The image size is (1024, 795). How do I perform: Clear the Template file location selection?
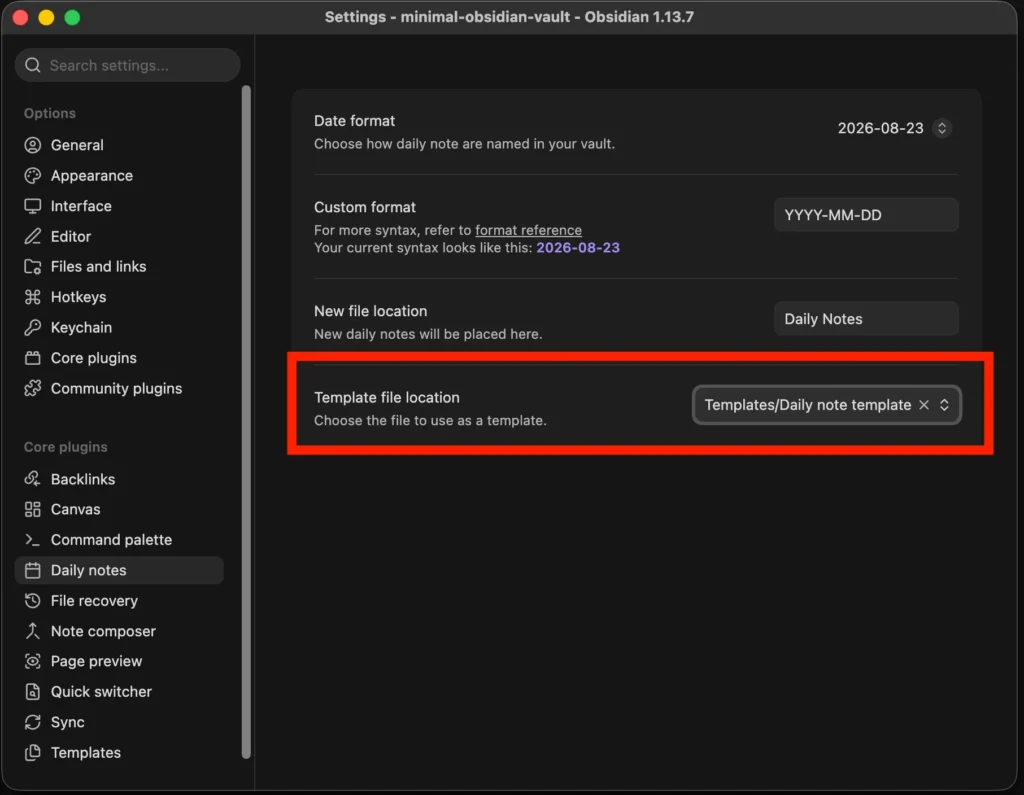pos(924,405)
